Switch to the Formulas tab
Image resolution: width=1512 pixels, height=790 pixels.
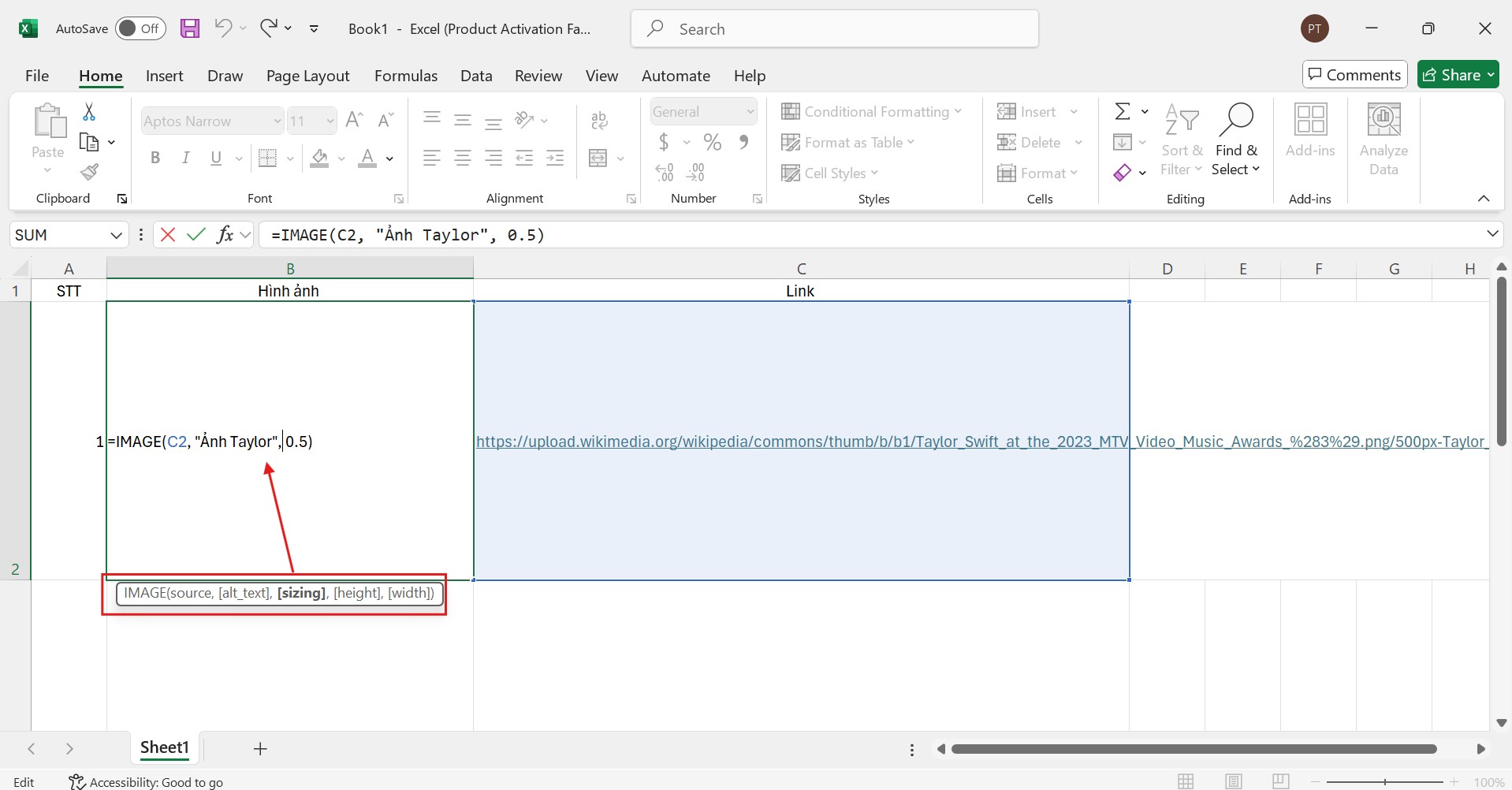pyautogui.click(x=406, y=76)
